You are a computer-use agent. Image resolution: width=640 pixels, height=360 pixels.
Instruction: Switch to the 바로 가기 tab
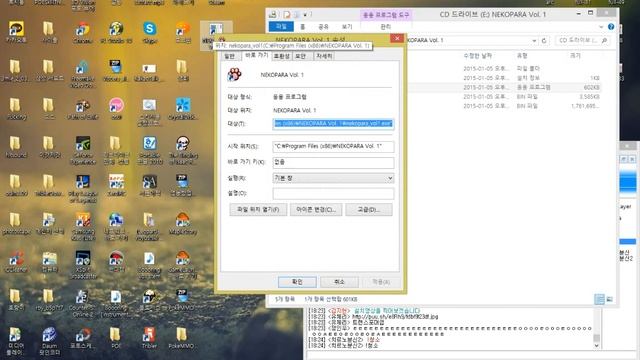click(x=257, y=55)
